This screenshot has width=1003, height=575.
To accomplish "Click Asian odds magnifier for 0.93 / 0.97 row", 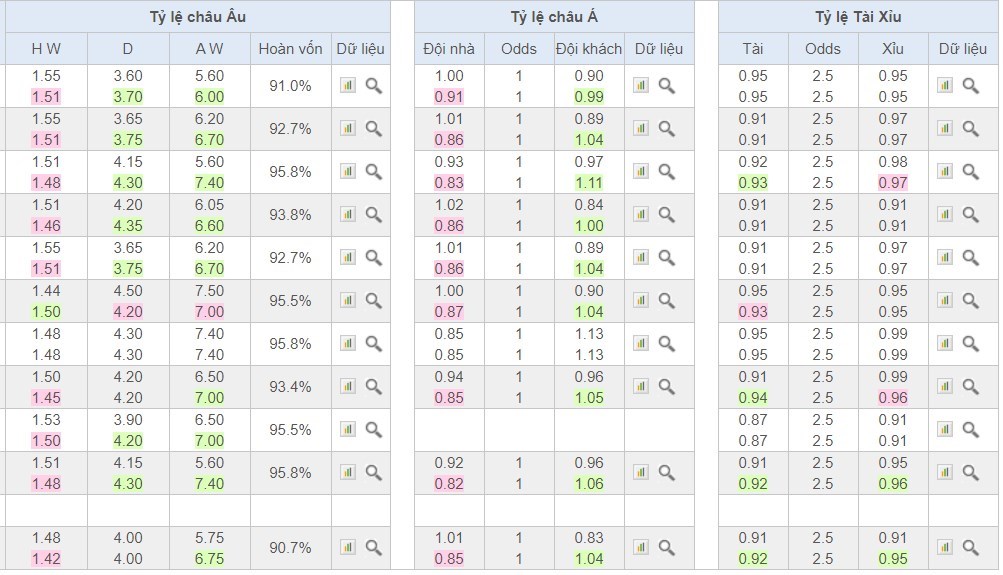I will click(667, 172).
